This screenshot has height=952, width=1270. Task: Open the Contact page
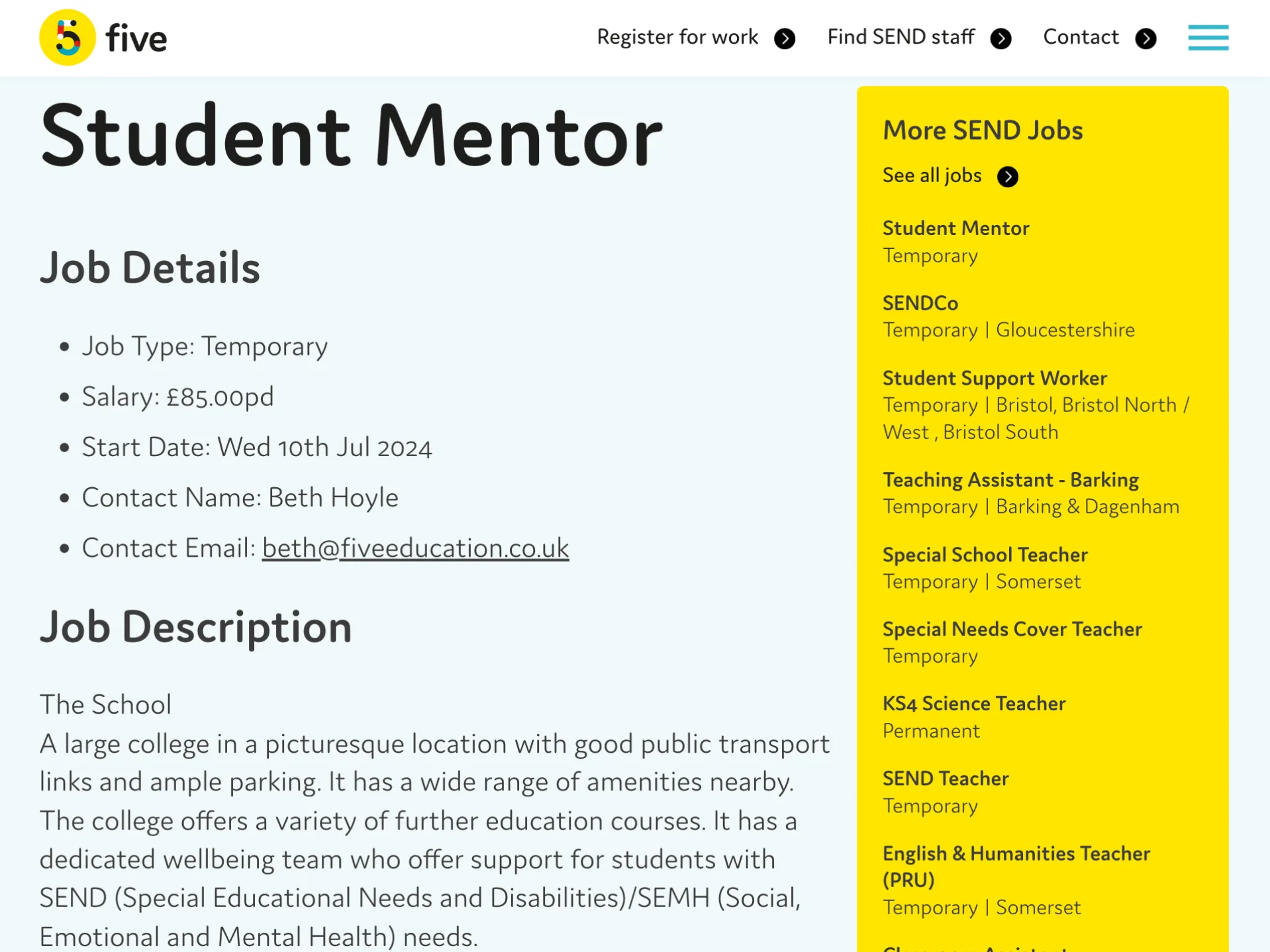tap(1081, 37)
